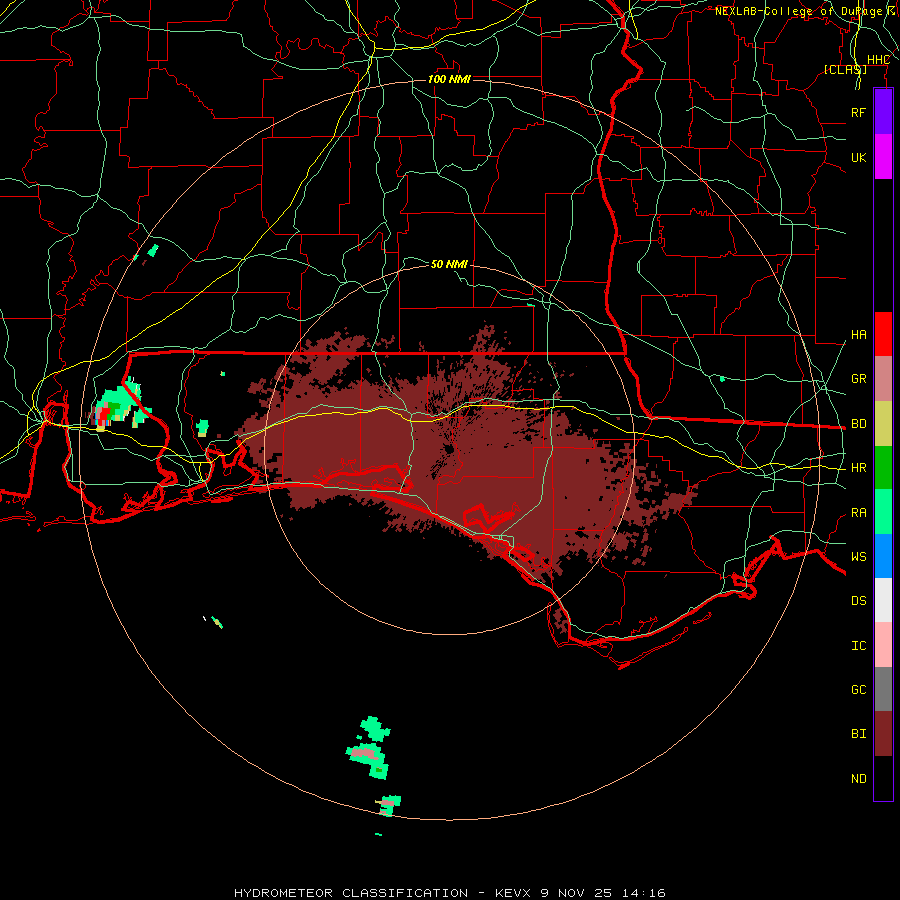Click the 'GR' legend label
The width and height of the screenshot is (900, 900).
[858, 378]
